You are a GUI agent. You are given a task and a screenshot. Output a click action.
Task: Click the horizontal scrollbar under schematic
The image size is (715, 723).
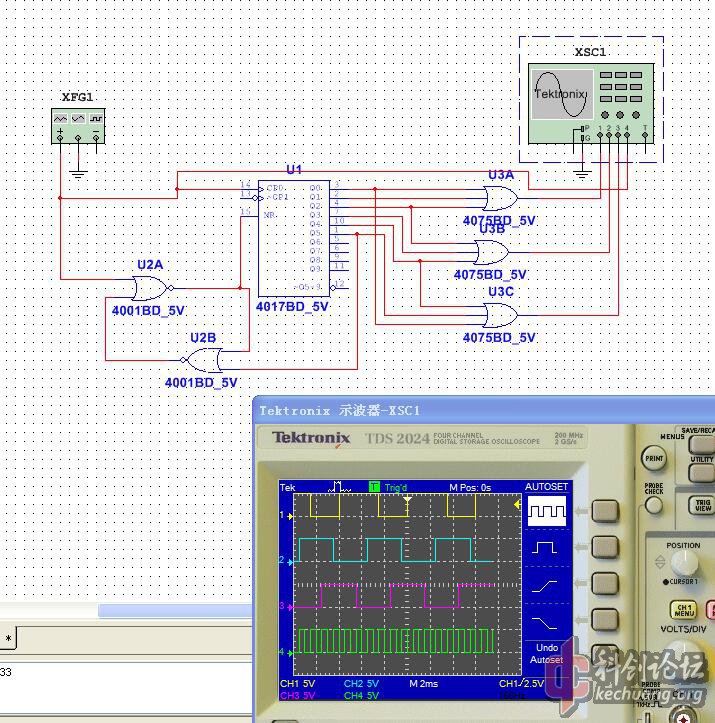[x=175, y=611]
